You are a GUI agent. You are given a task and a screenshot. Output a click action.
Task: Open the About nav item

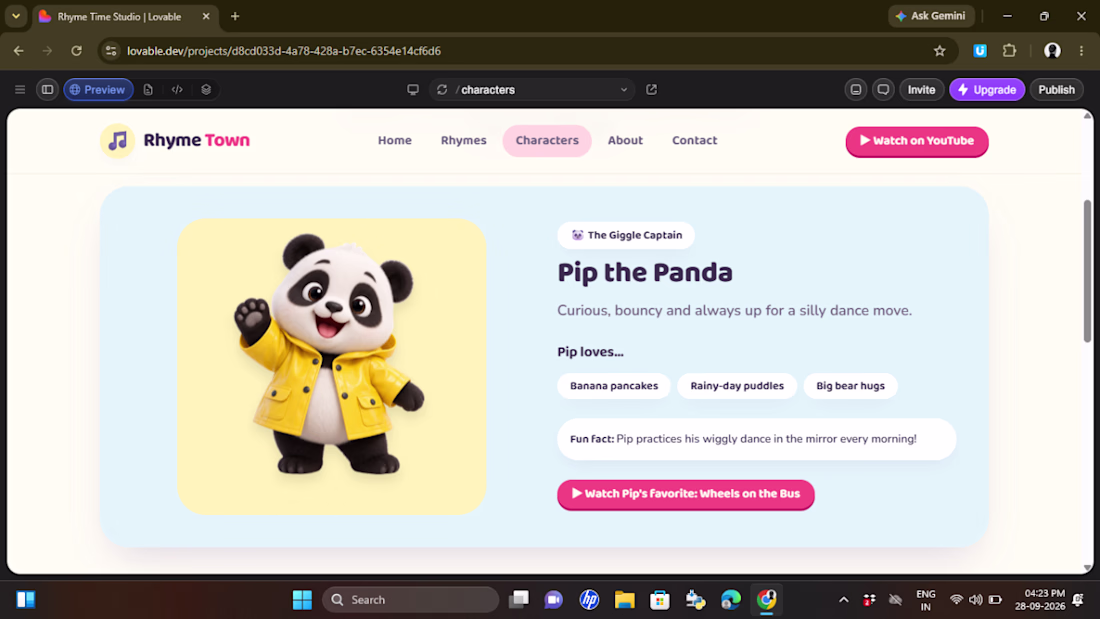pos(625,140)
